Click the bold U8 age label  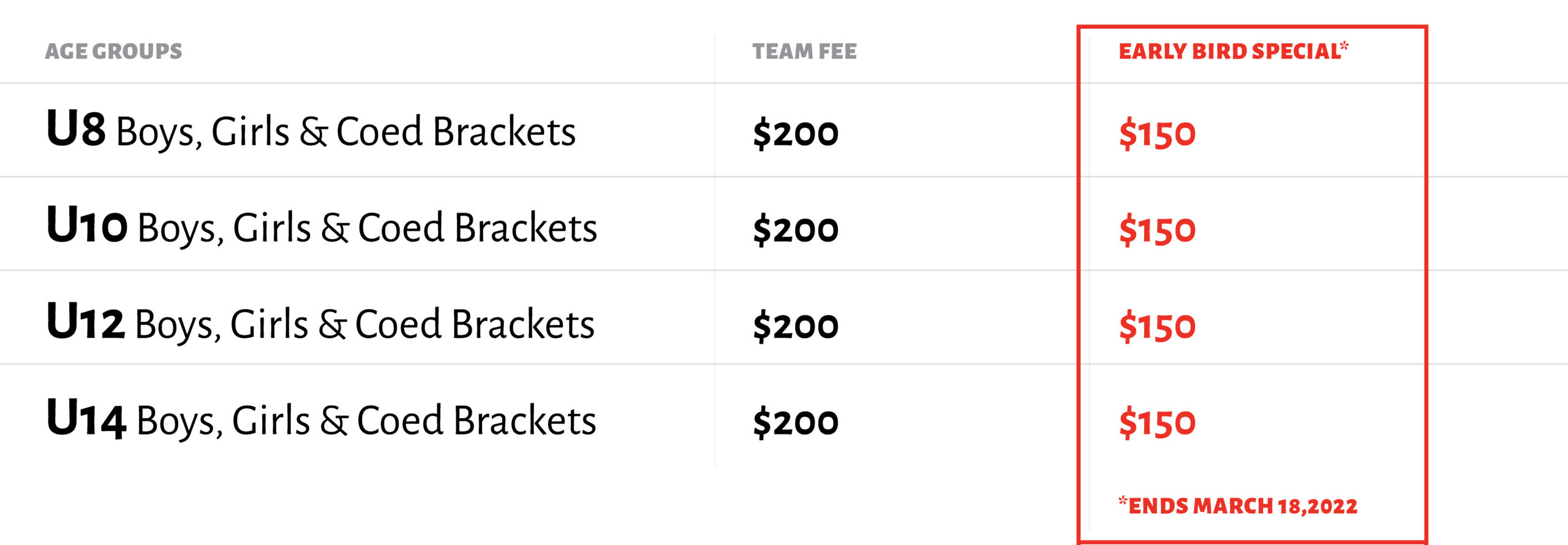(76, 128)
